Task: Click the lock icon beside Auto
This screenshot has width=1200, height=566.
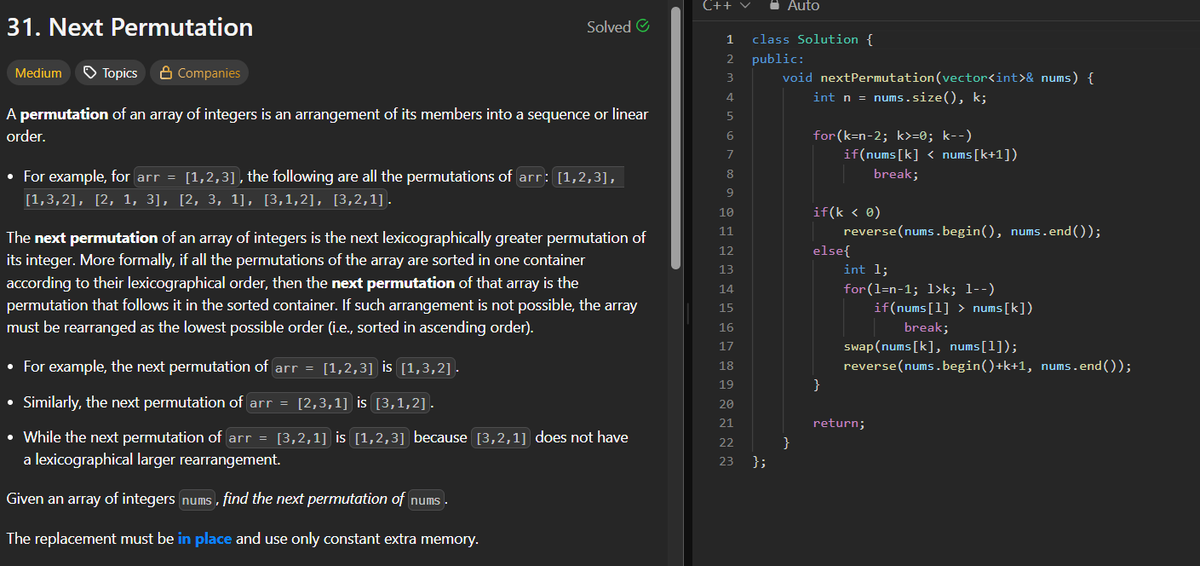Action: point(774,5)
